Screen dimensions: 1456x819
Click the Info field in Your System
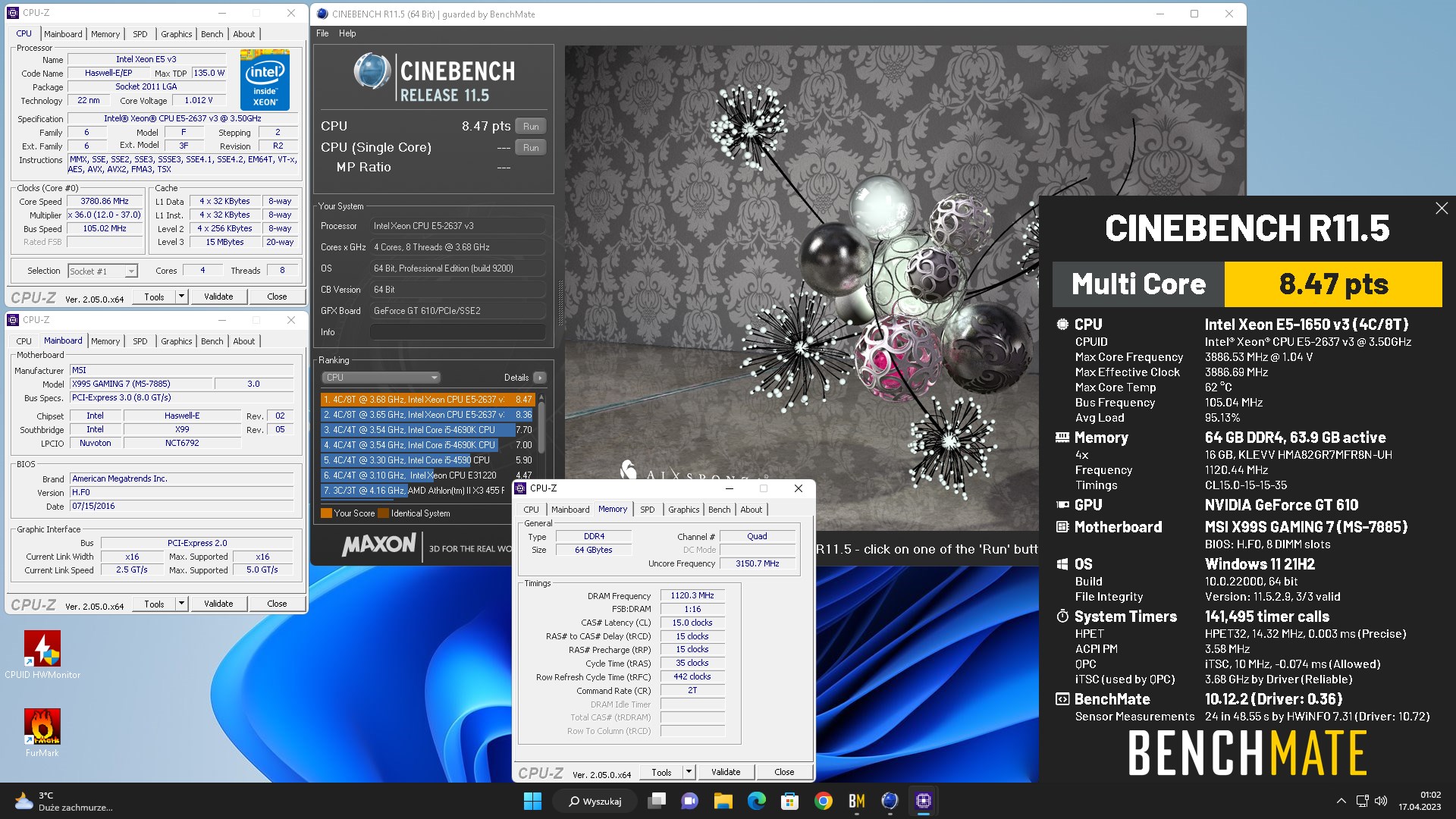click(457, 332)
